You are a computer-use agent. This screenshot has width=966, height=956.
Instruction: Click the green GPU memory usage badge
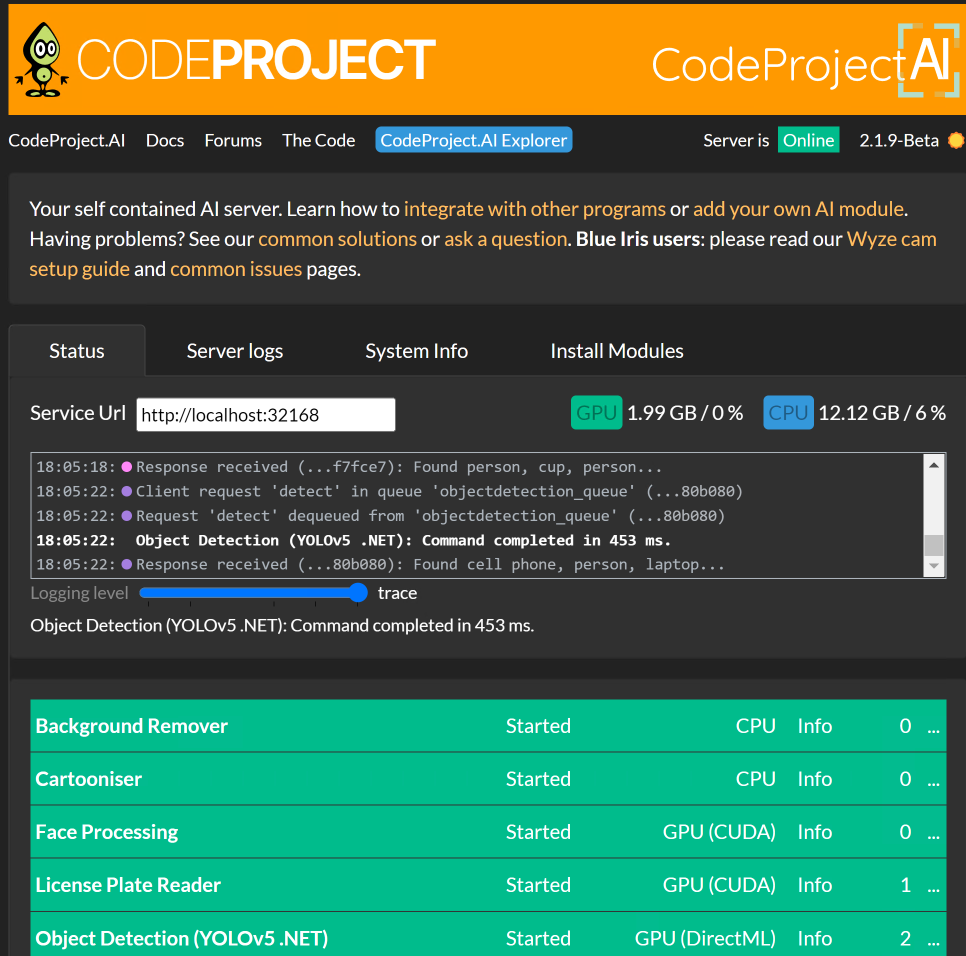[596, 412]
